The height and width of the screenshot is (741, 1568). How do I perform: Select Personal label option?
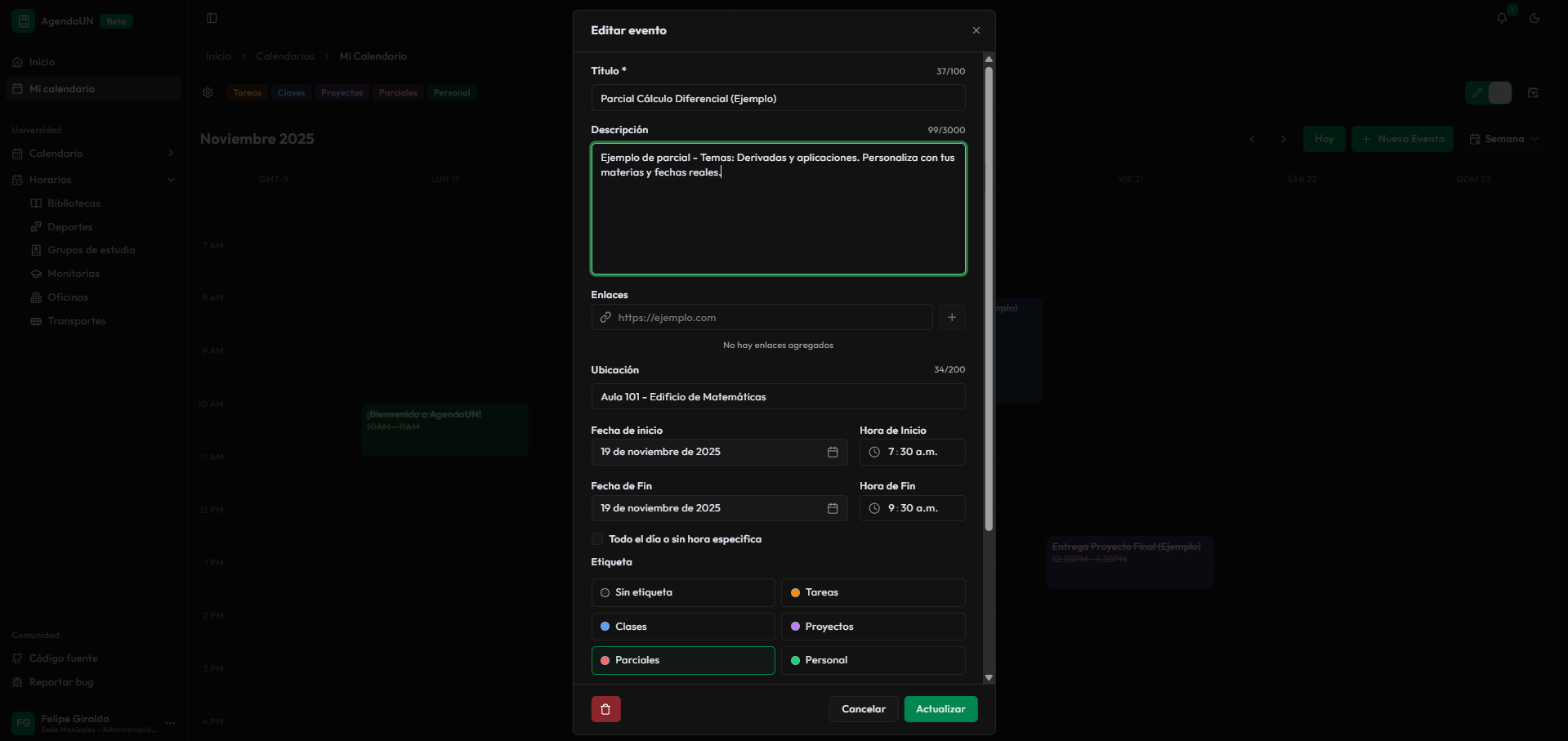873,660
